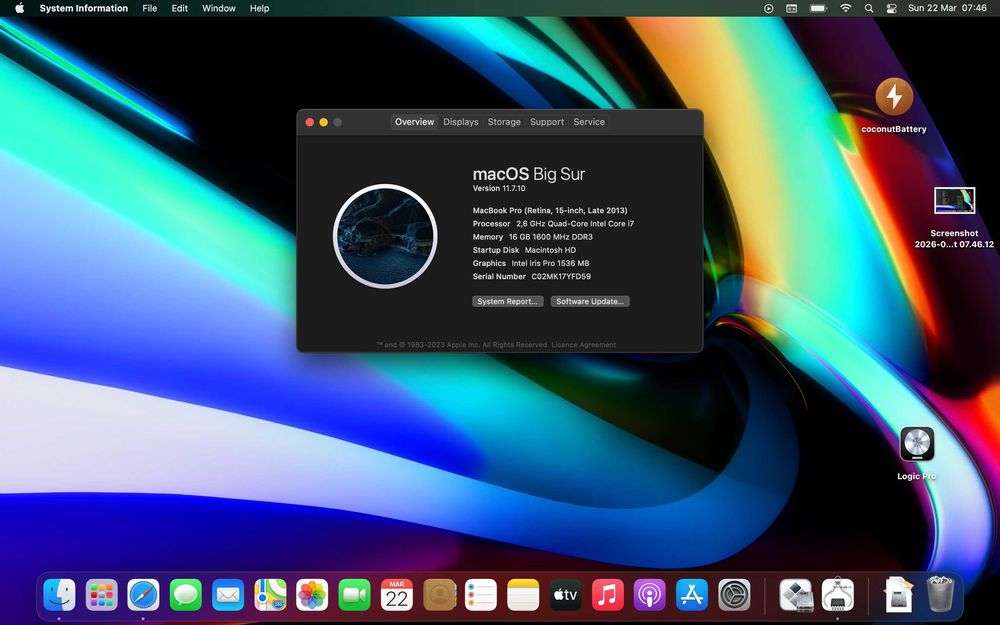The image size is (1000, 625).
Task: Open Reminders from the Dock
Action: (x=481, y=595)
